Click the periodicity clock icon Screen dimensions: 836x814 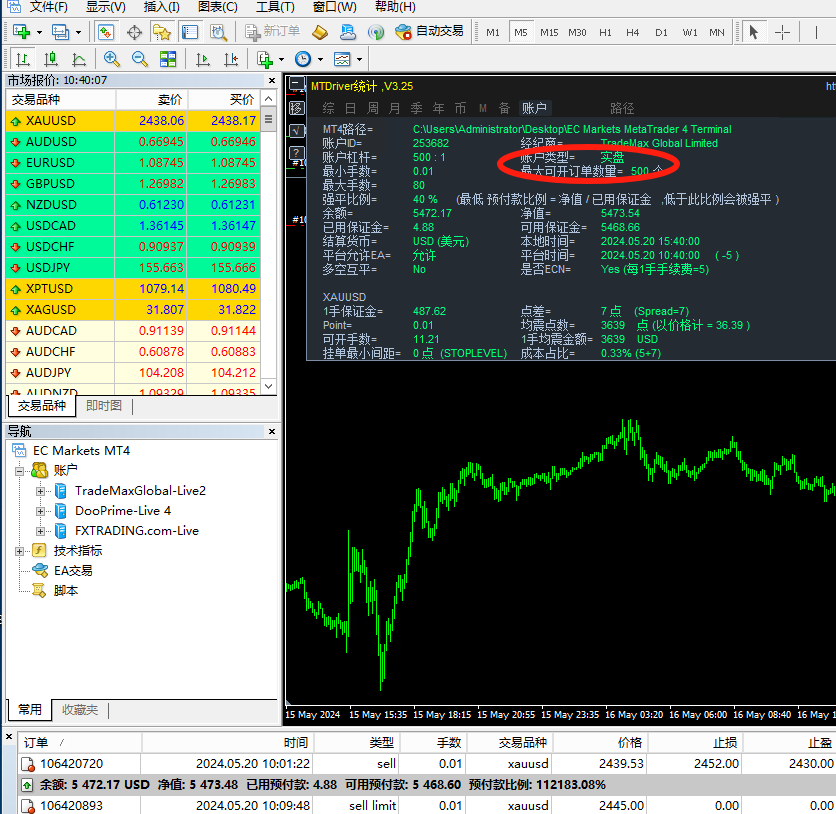coord(303,59)
